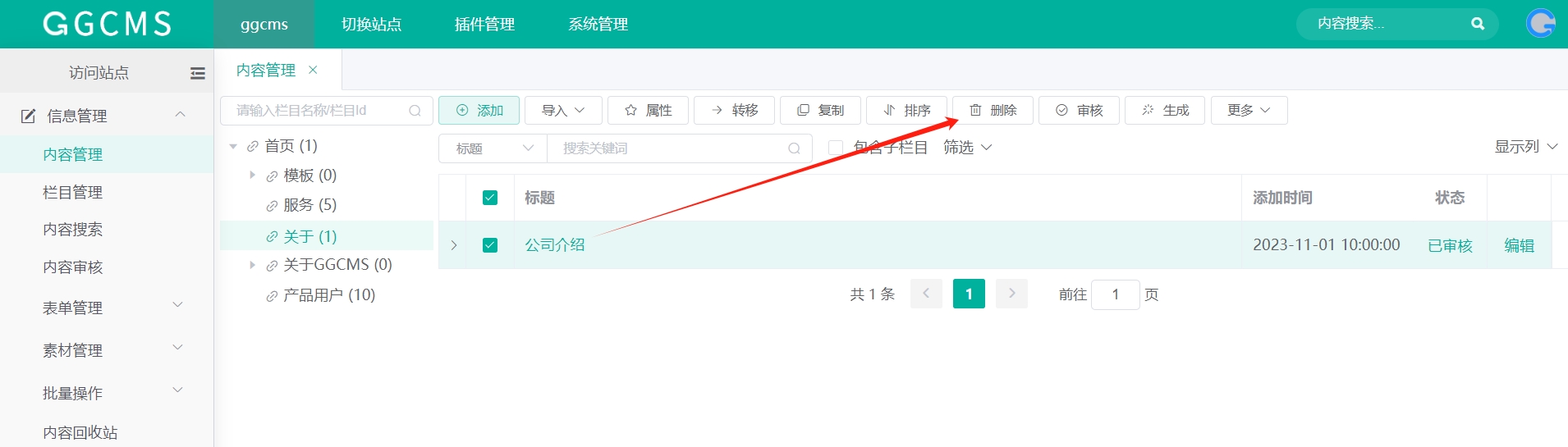Toggle the select-all header checkbox
1568x447 pixels.
[x=490, y=198]
